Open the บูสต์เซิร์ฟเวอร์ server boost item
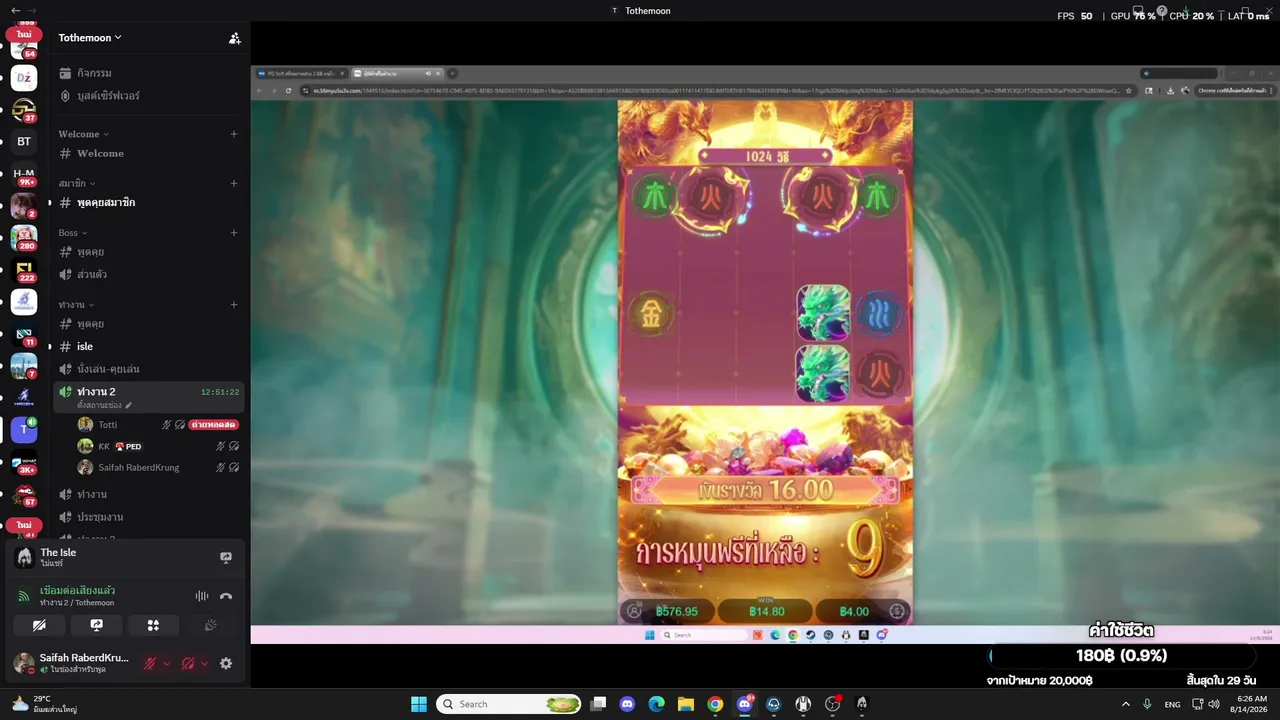The height and width of the screenshot is (720, 1280). pos(150,96)
